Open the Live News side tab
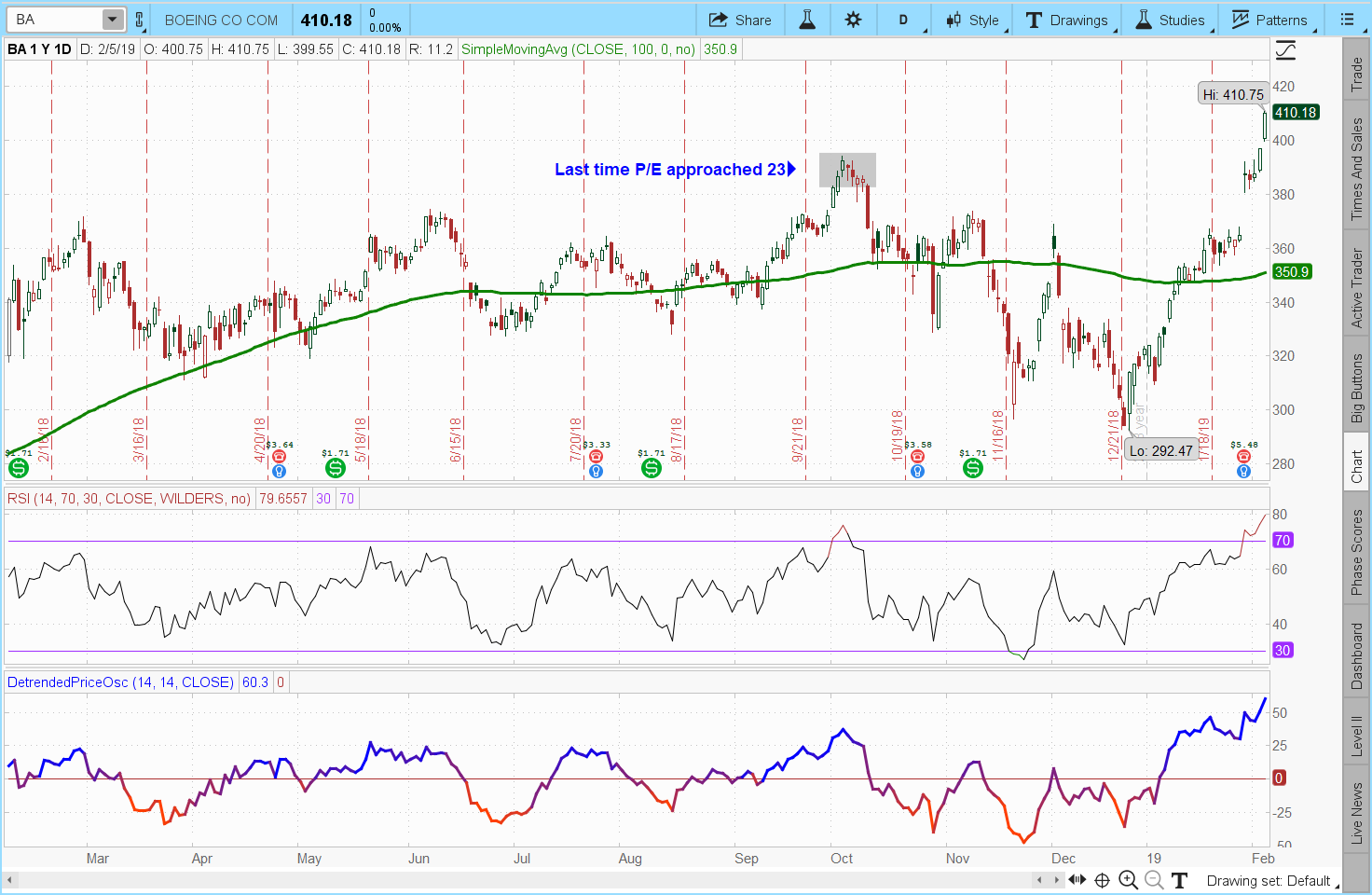Image resolution: width=1372 pixels, height=895 pixels. pos(1356,813)
